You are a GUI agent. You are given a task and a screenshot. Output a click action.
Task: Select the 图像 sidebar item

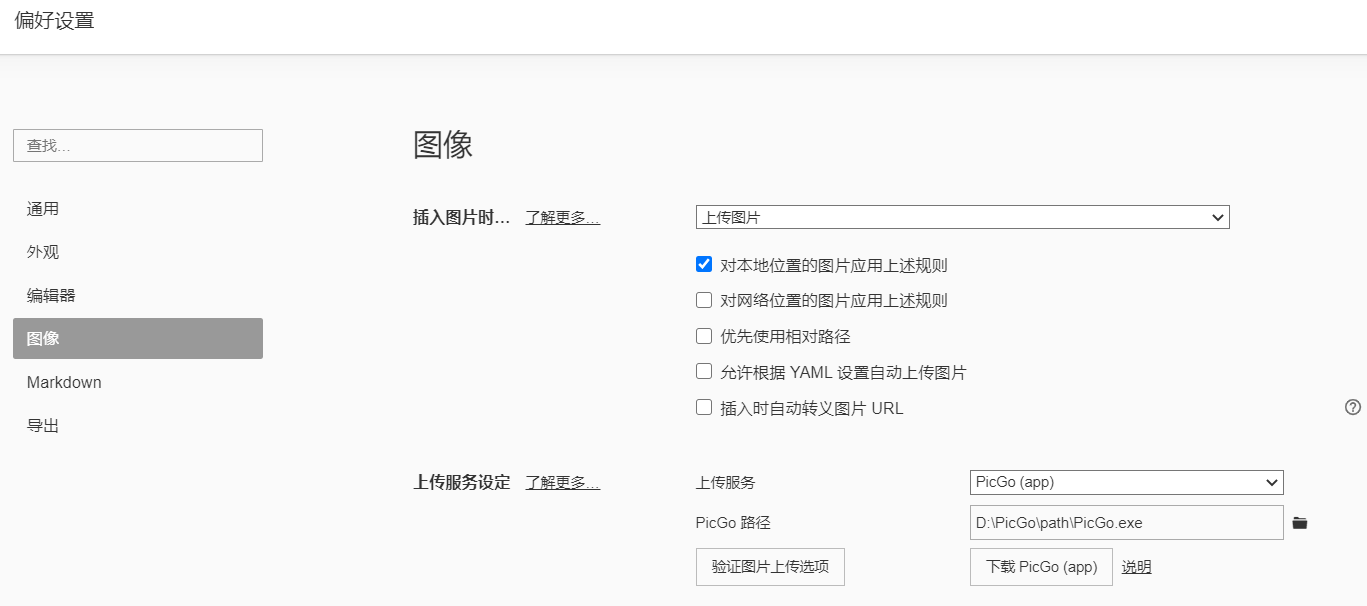[138, 338]
